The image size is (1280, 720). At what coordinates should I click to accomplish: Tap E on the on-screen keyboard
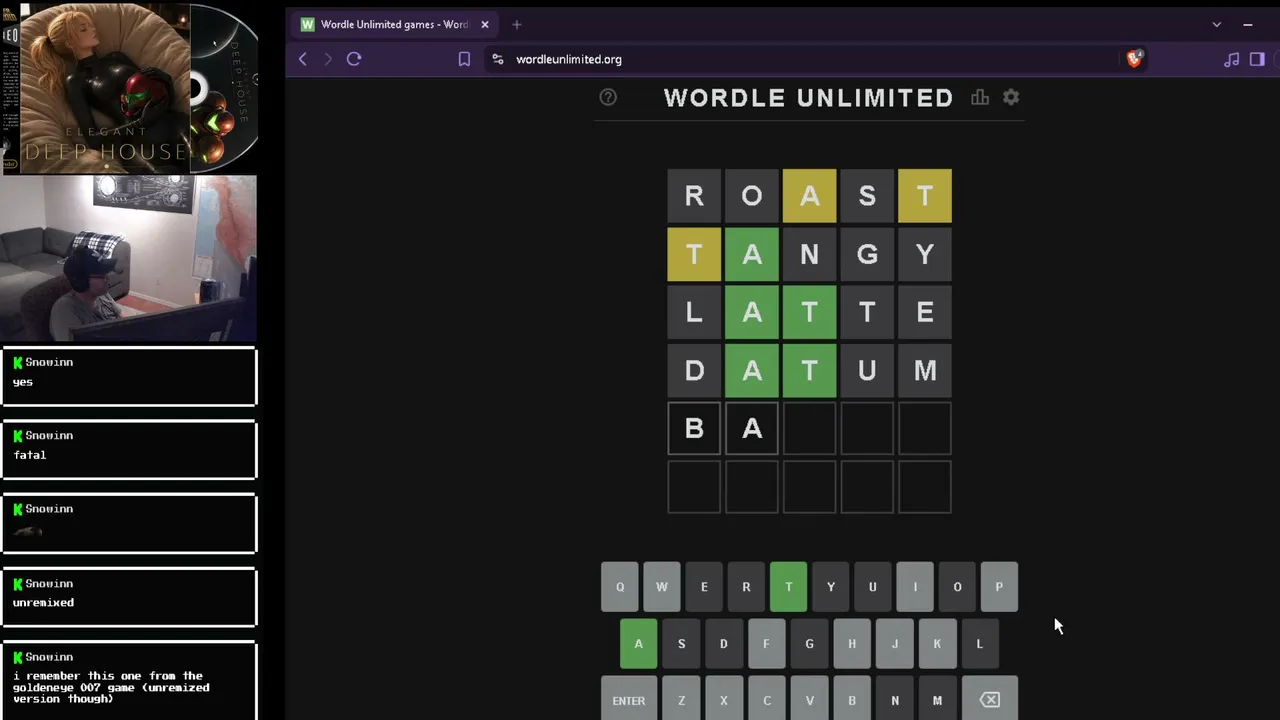click(x=704, y=587)
